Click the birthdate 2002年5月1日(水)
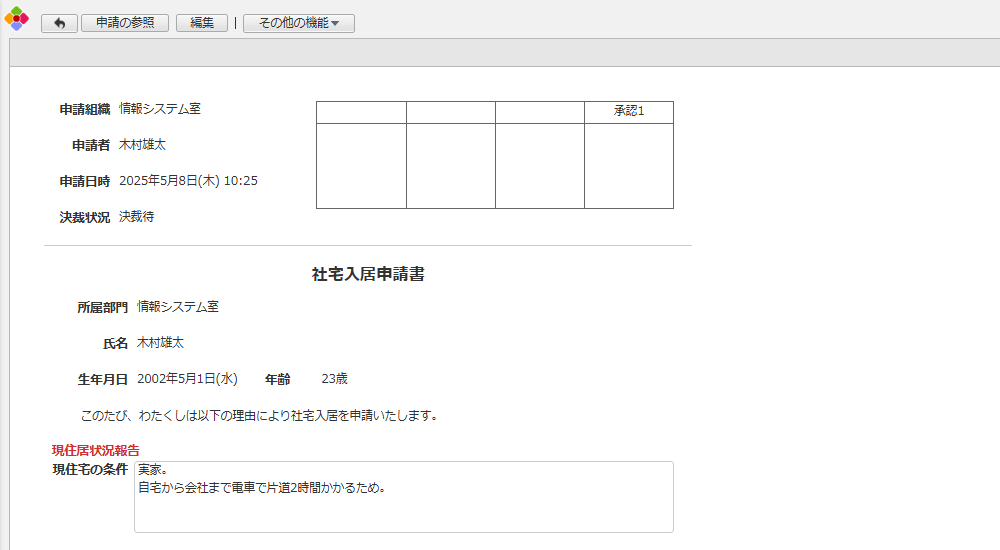The width and height of the screenshot is (1000, 550). [187, 379]
